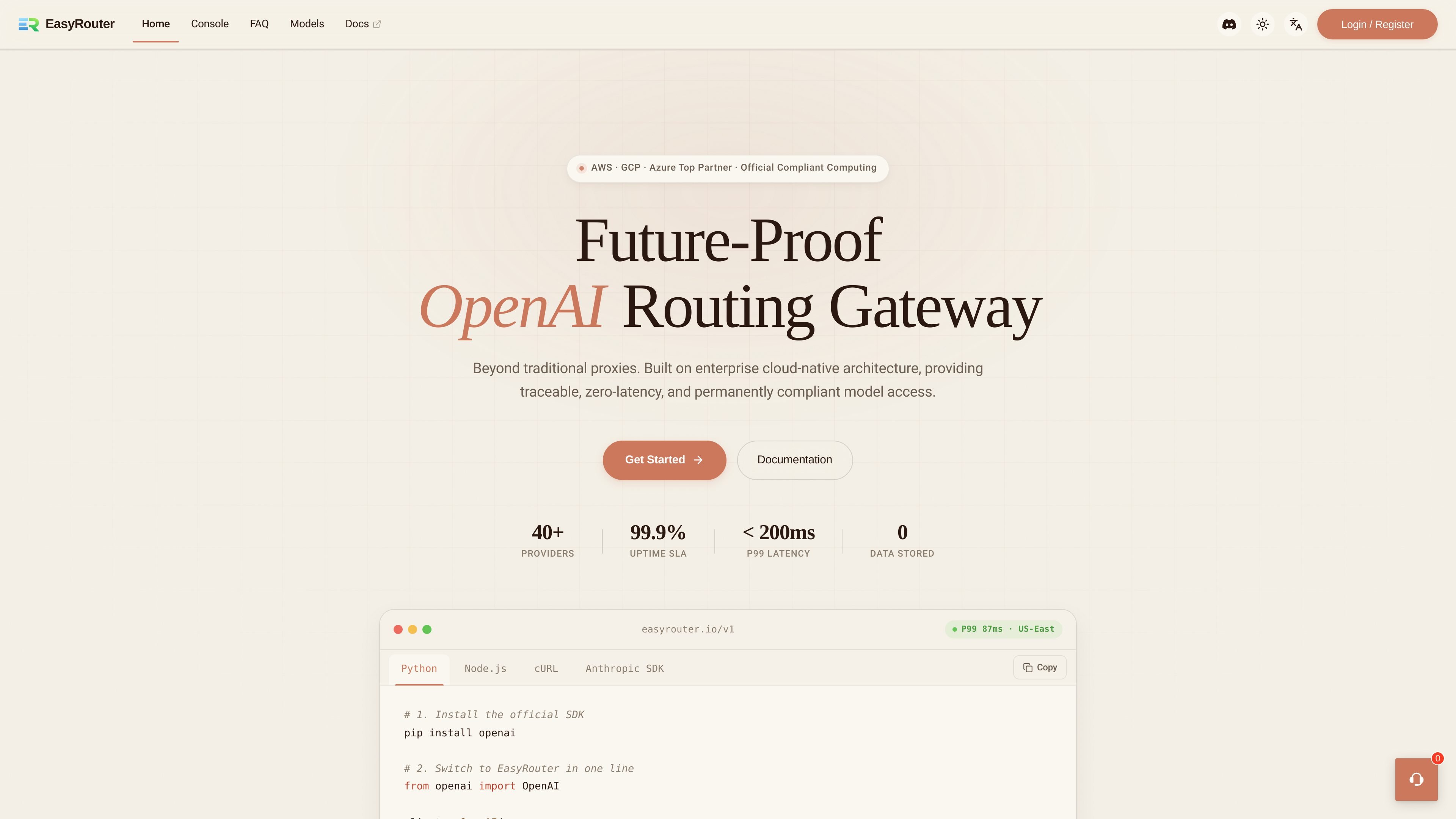This screenshot has width=1456, height=819.
Task: Click the 99.9% Uptime SLA stat
Action: tap(658, 540)
